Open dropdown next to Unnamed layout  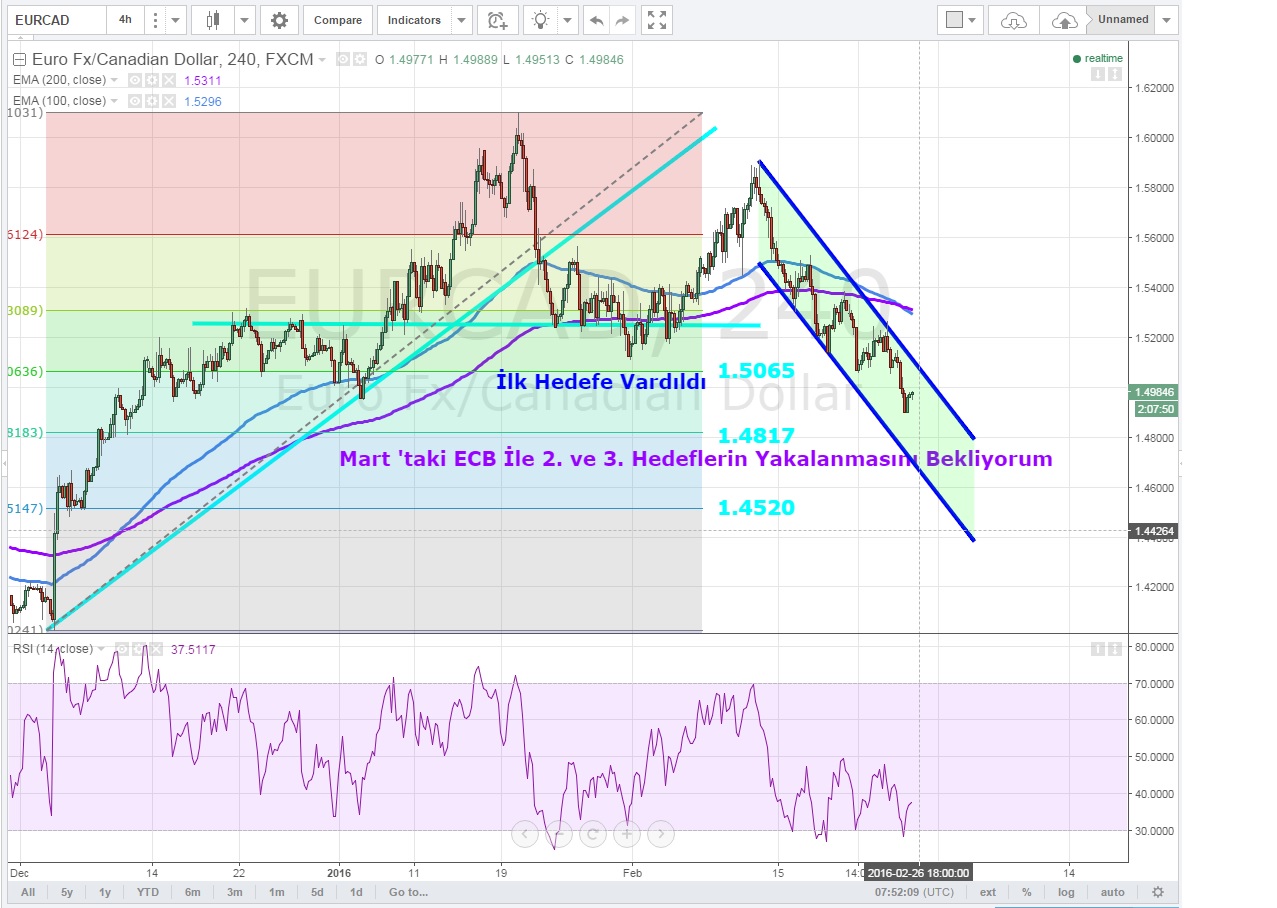[1167, 20]
